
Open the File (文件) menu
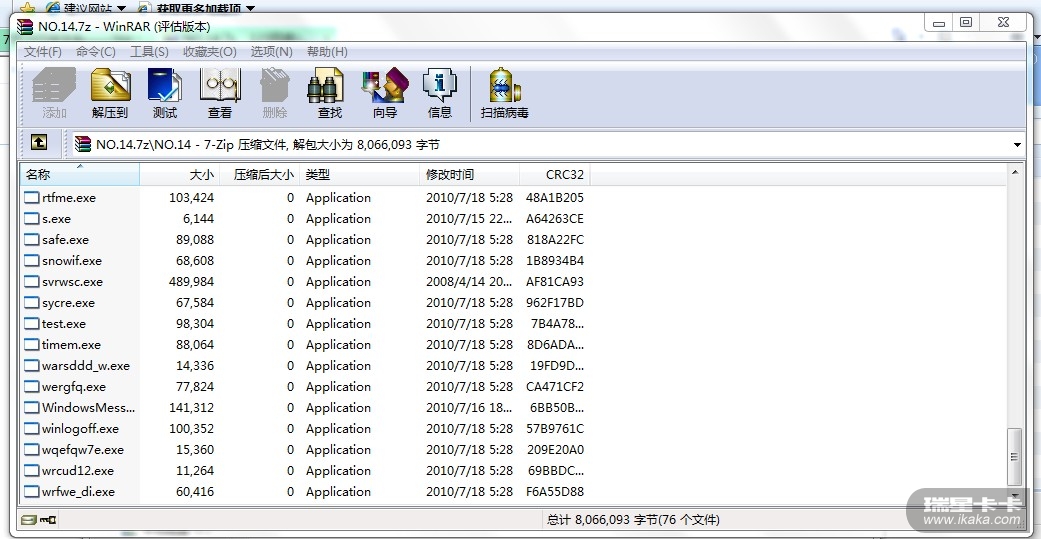coord(43,52)
